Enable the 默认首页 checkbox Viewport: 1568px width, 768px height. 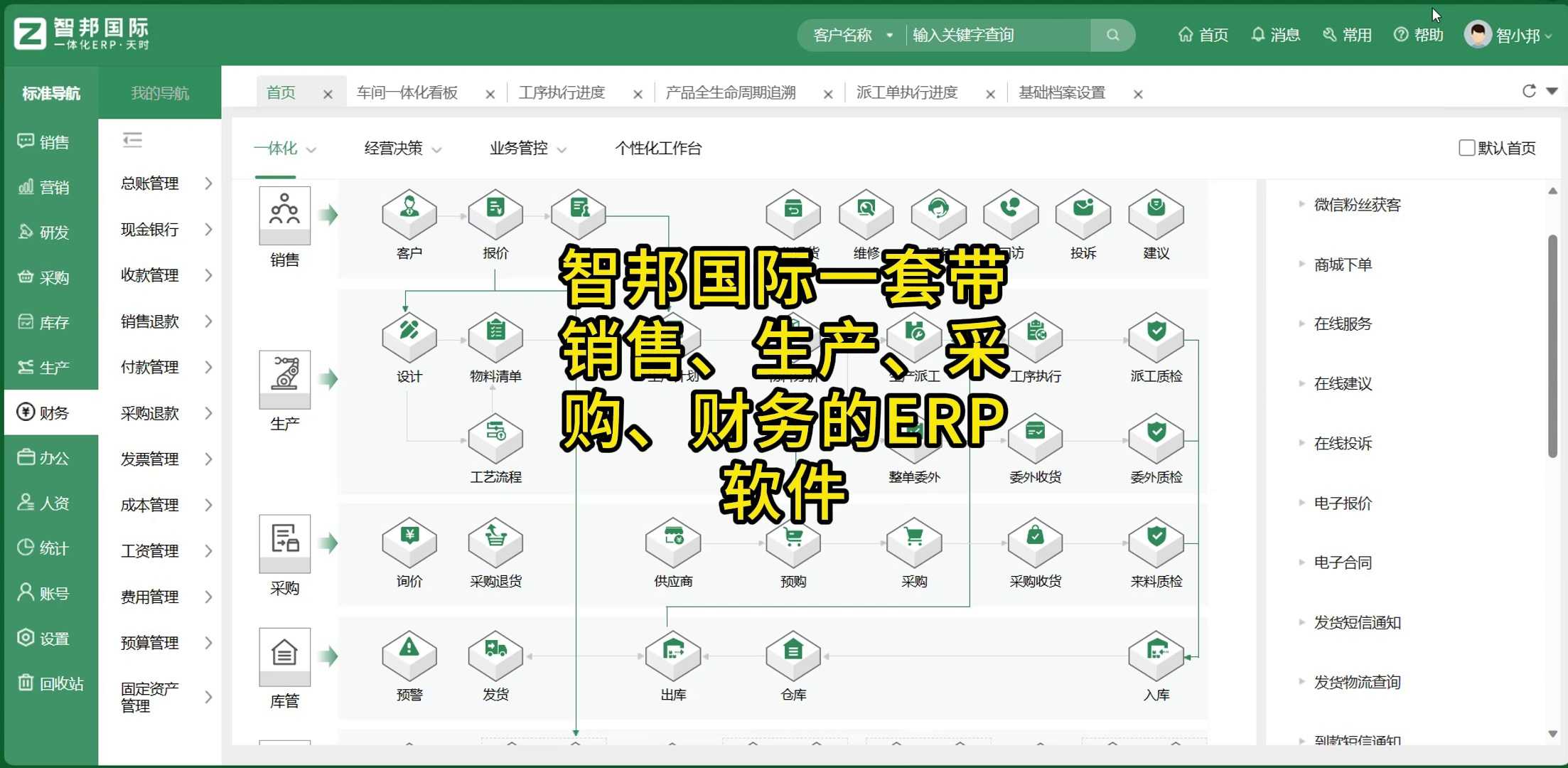coord(1466,148)
